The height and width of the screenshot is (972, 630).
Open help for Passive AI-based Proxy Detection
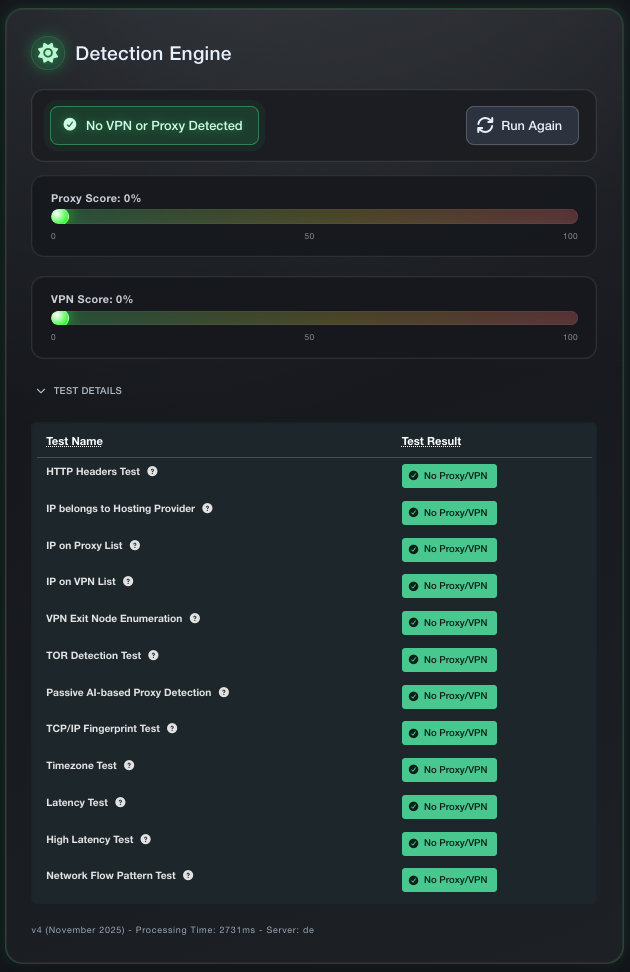[x=224, y=692]
